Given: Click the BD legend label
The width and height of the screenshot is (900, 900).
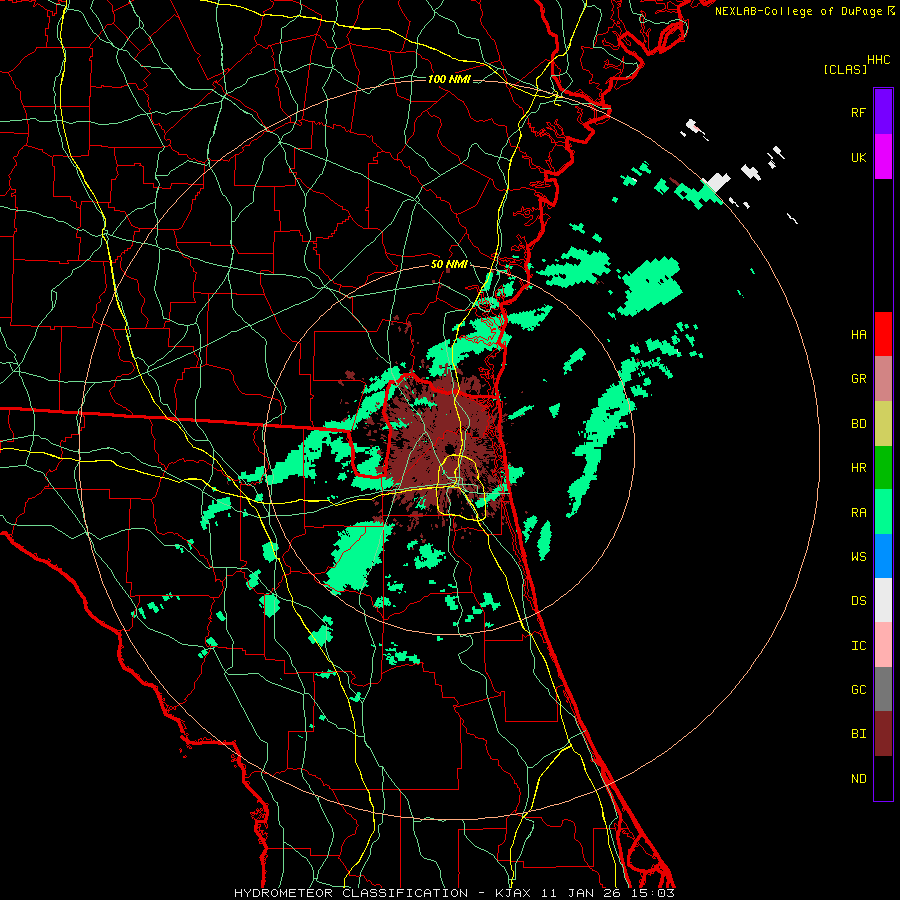Looking at the screenshot, I should click(x=858, y=424).
